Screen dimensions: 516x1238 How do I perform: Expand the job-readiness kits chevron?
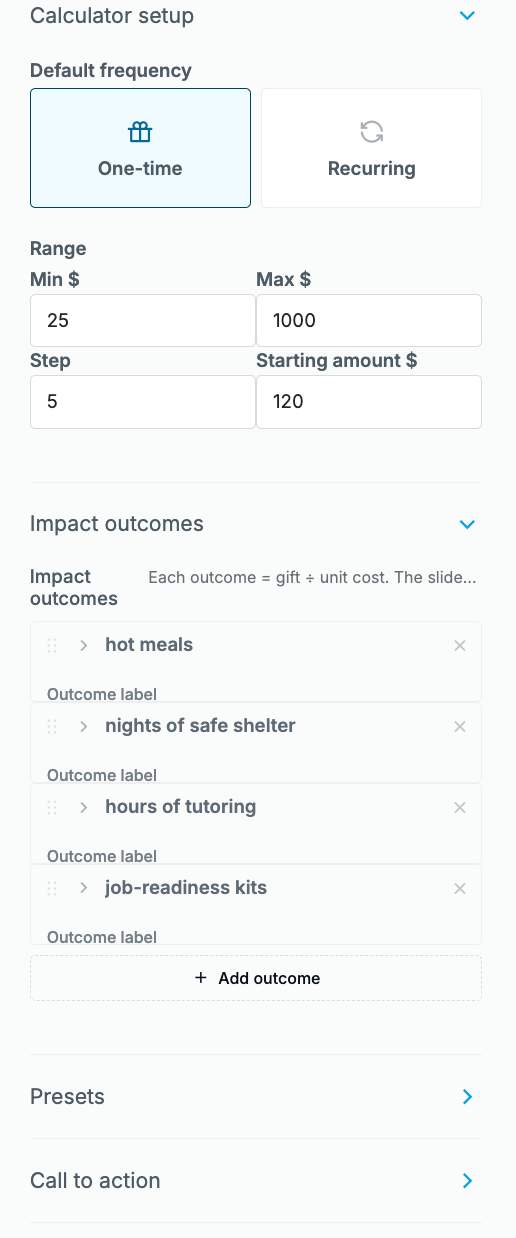[84, 888]
